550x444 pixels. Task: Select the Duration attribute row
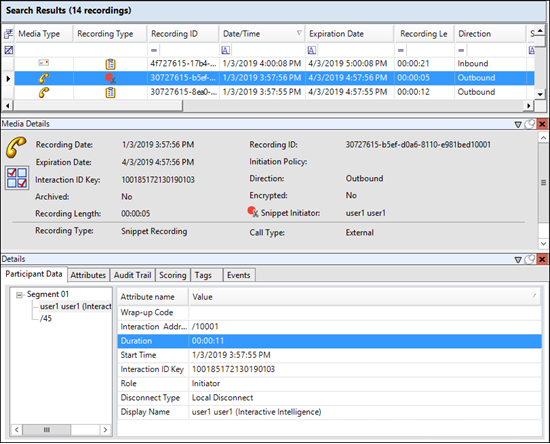329,341
